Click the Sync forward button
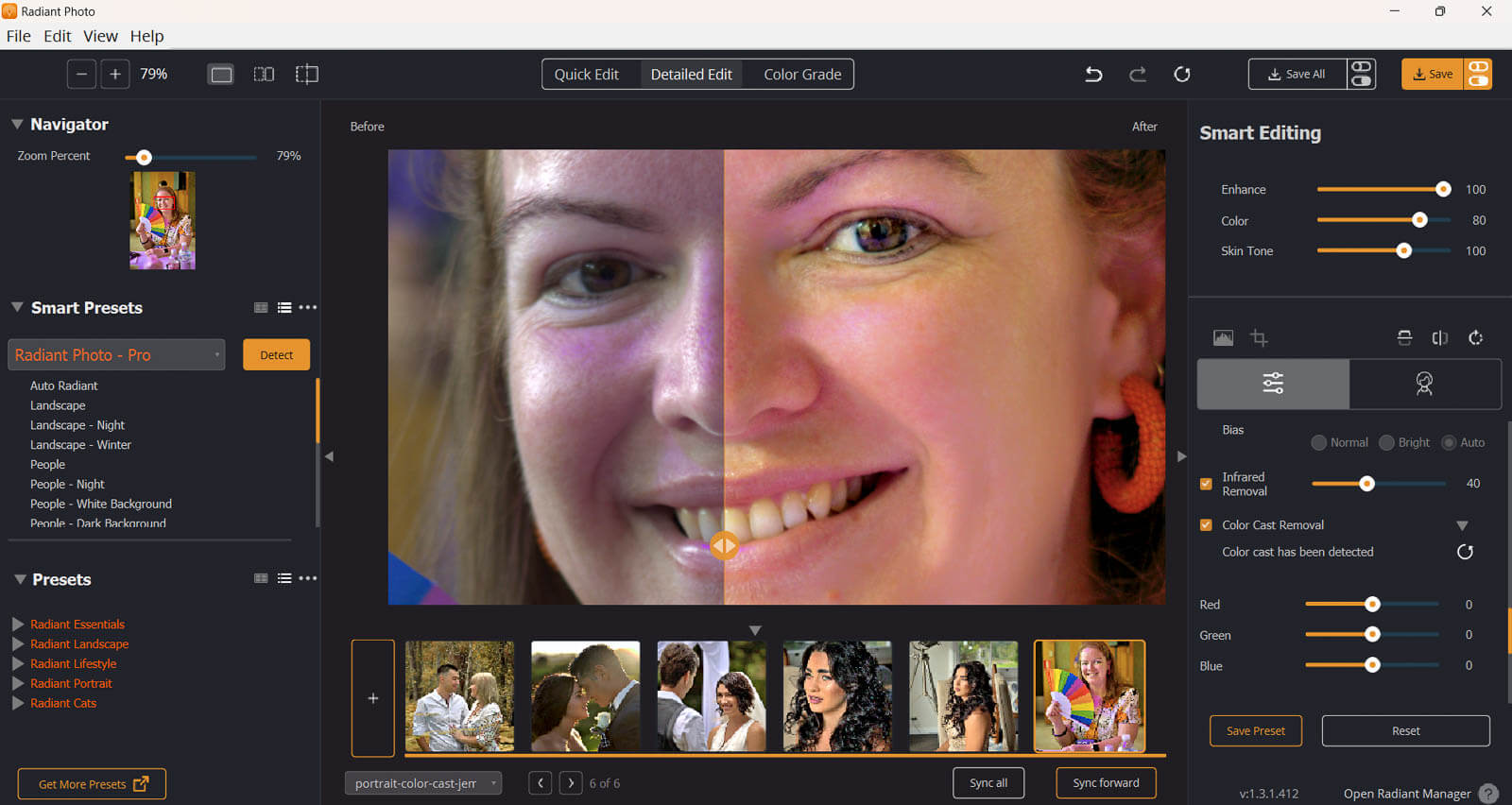Viewport: 1512px width, 805px height. click(1106, 783)
